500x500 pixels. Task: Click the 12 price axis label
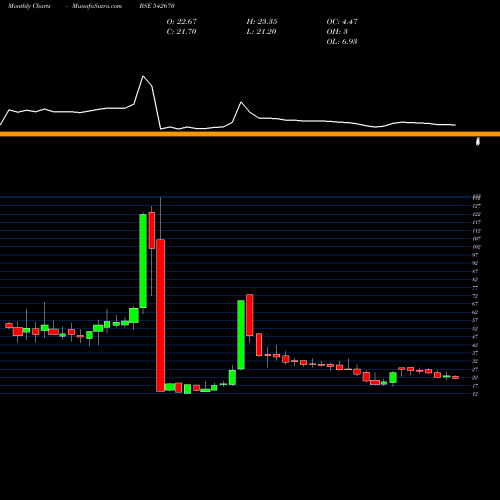pos(475,394)
